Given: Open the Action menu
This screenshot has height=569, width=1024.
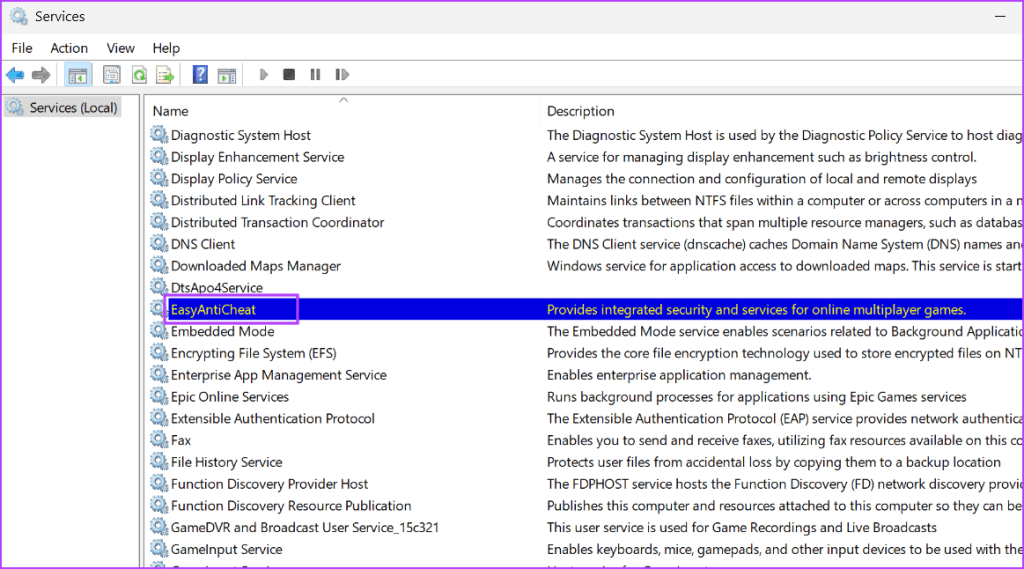Looking at the screenshot, I should [69, 48].
